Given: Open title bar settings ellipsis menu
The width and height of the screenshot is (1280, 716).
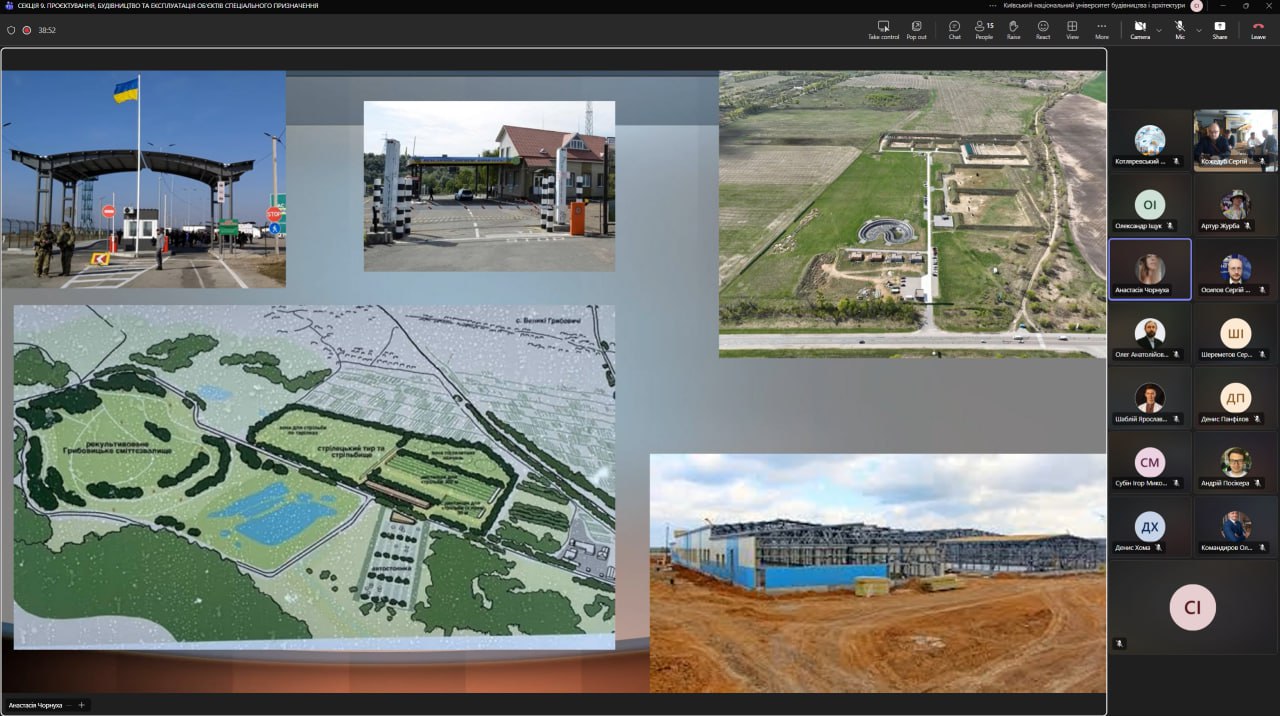Looking at the screenshot, I should [x=993, y=5].
